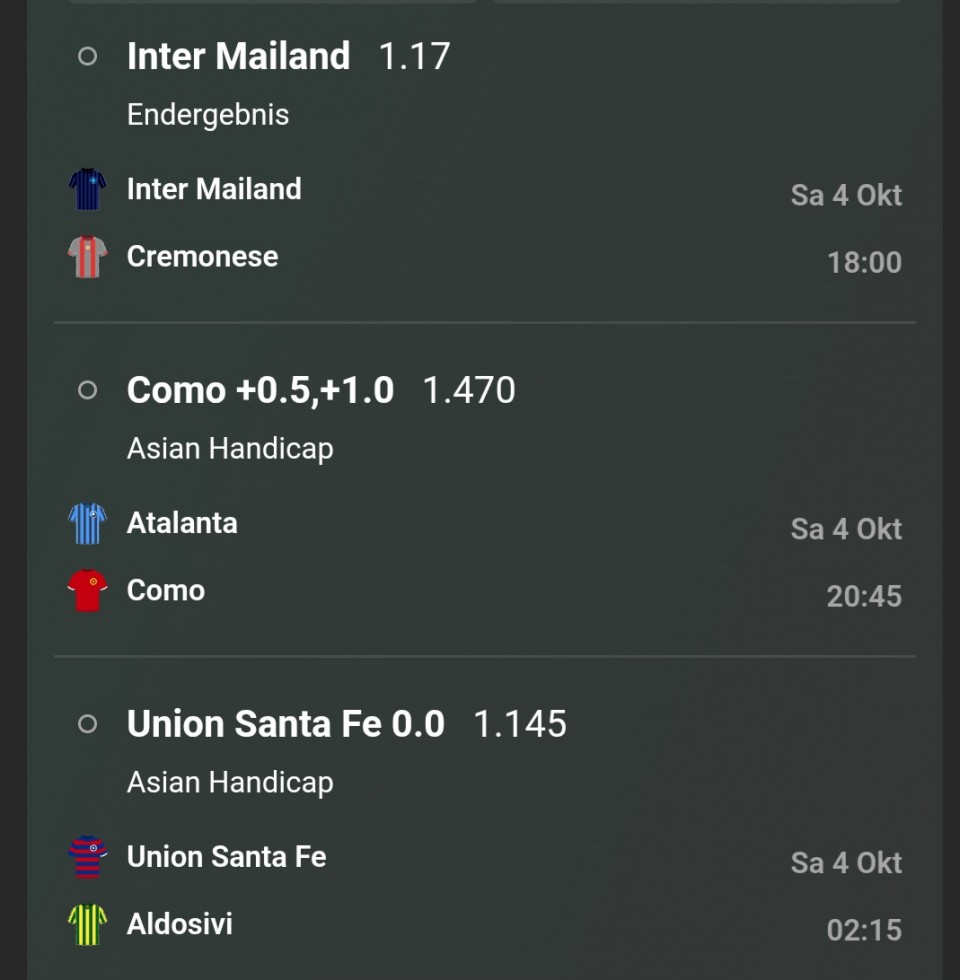Tap the Endergebnis market label

tap(208, 115)
